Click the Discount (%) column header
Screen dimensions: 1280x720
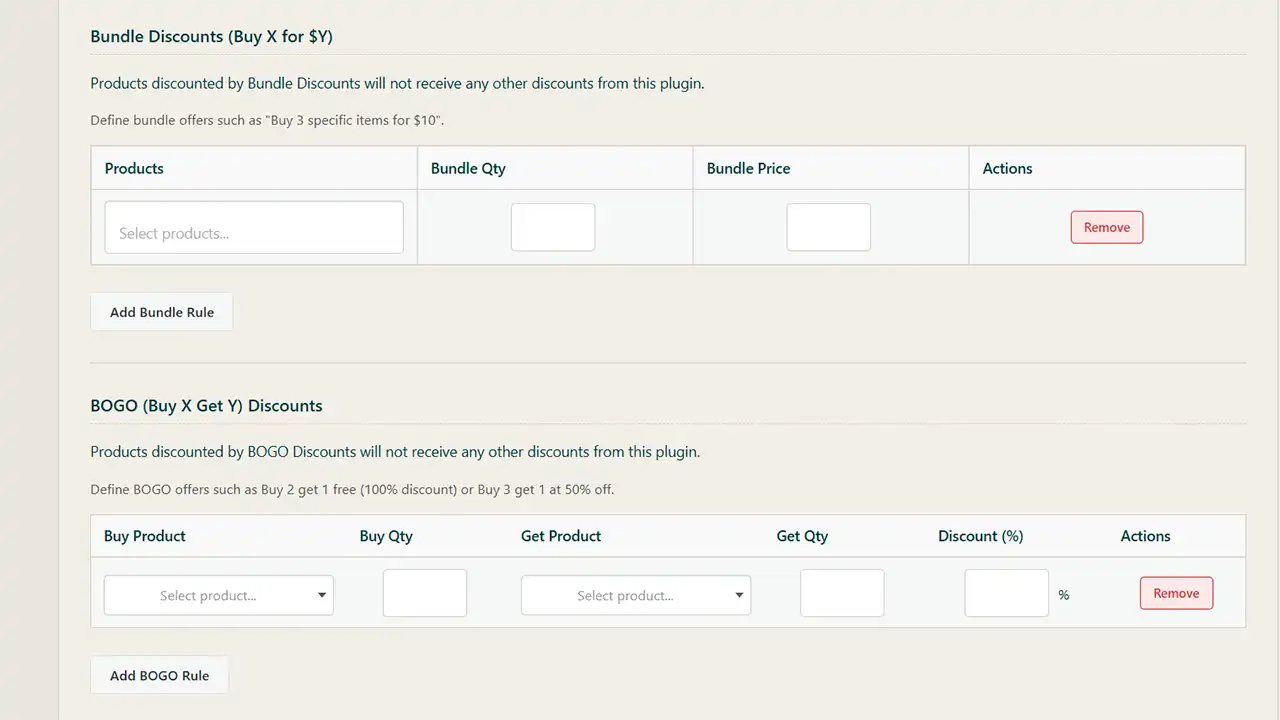tap(980, 536)
